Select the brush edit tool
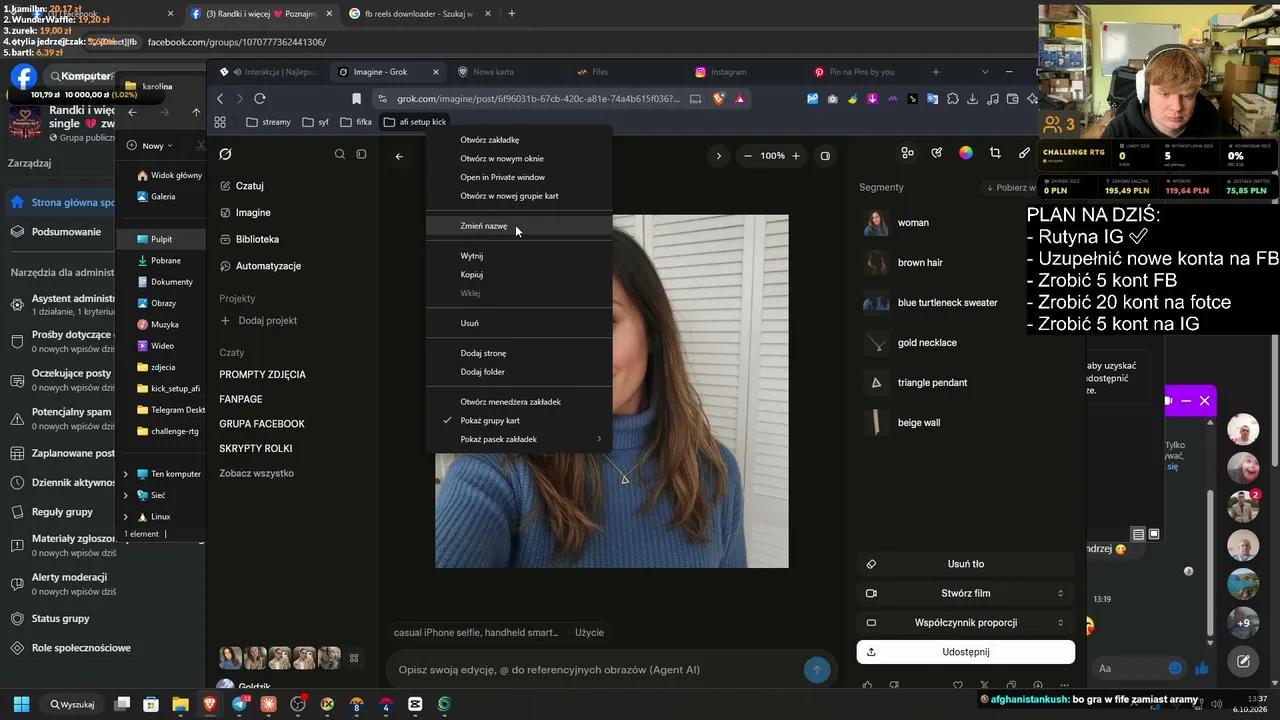The height and width of the screenshot is (720, 1280). 1024,153
